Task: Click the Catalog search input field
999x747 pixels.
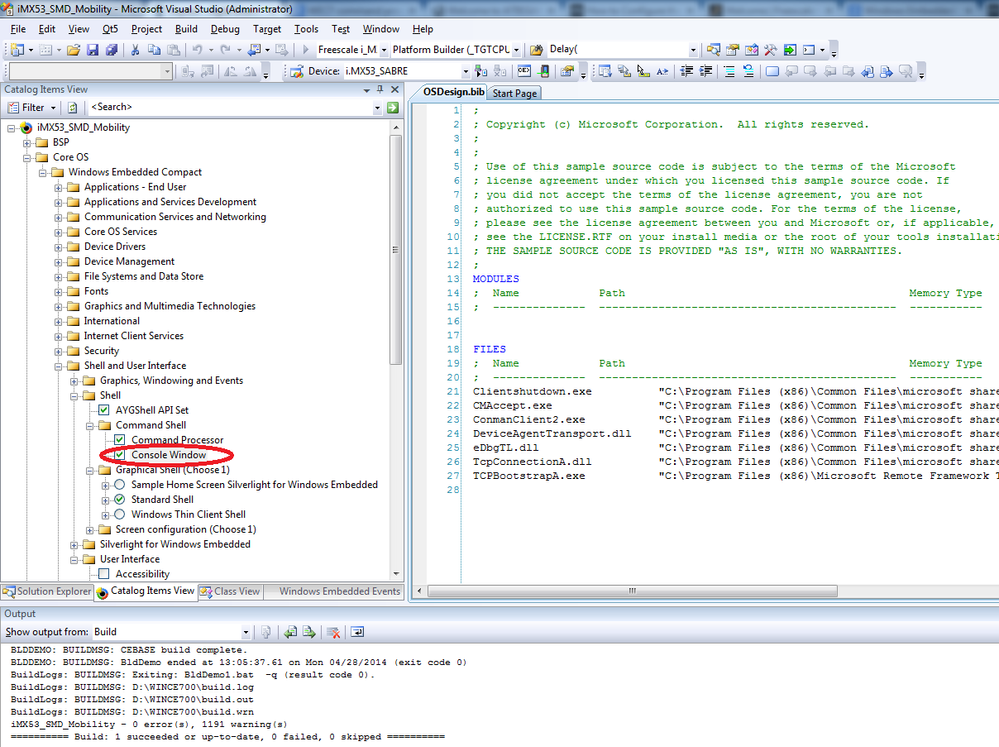Action: point(229,108)
